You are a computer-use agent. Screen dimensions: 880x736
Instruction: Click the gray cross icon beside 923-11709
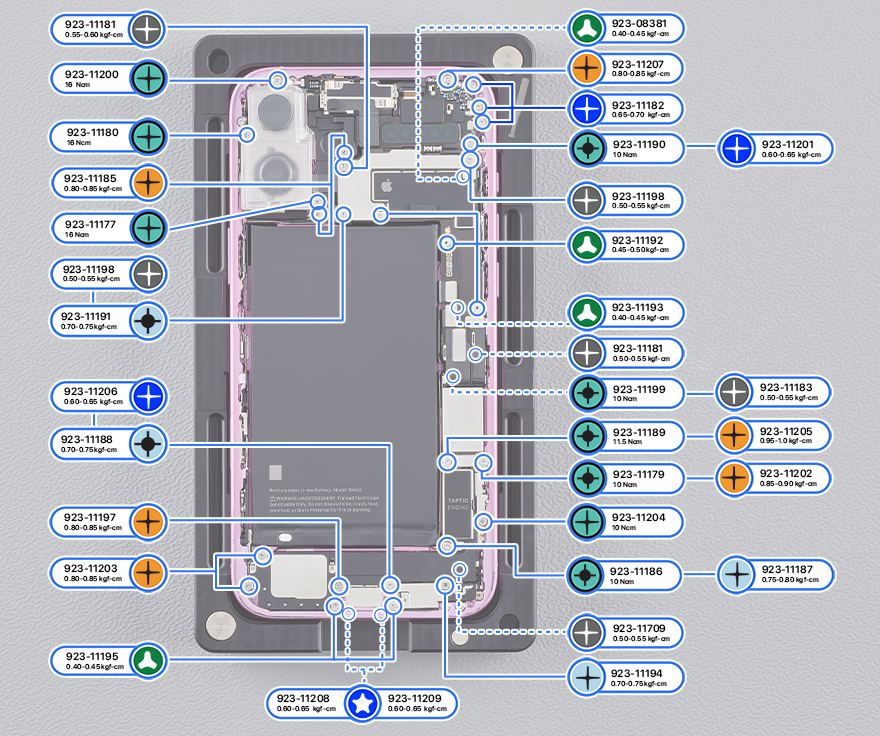[x=585, y=631]
